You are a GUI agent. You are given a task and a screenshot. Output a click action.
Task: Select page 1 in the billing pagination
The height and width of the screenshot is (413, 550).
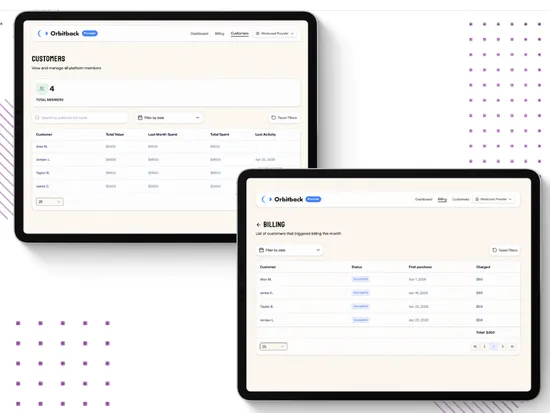[494, 346]
